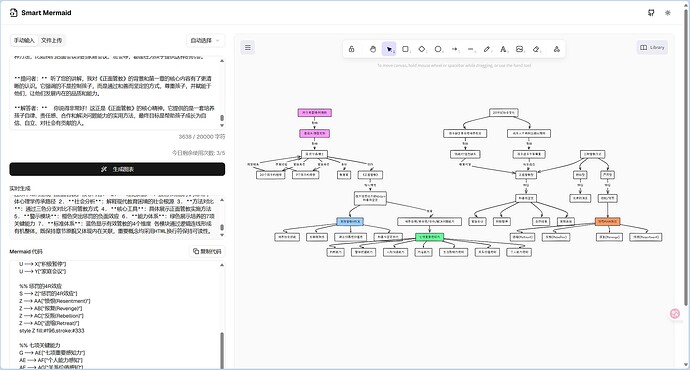Select the orange node in the diagram
The height and width of the screenshot is (370, 690).
pyautogui.click(x=607, y=222)
